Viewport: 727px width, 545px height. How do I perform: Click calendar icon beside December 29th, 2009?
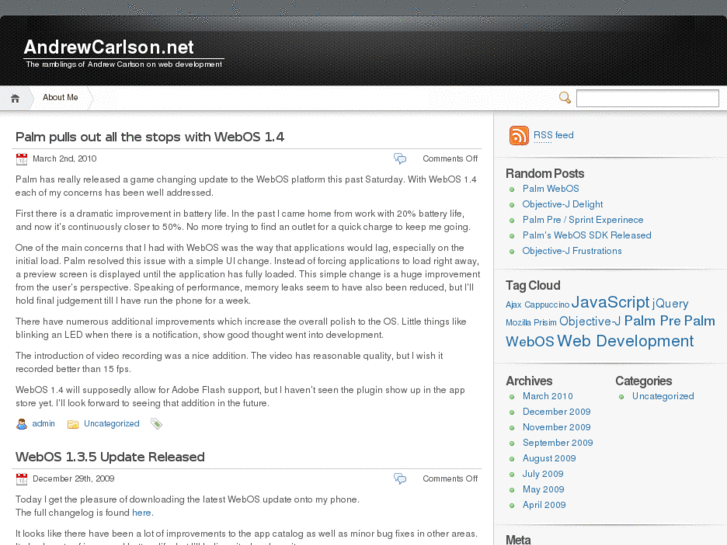(x=21, y=479)
